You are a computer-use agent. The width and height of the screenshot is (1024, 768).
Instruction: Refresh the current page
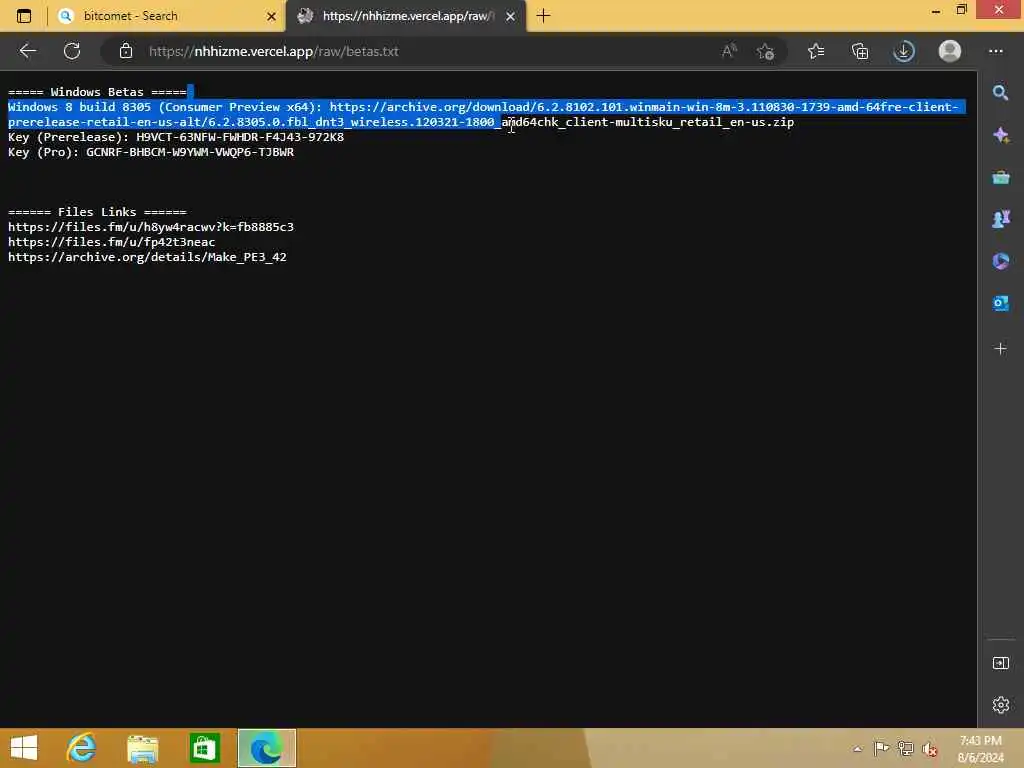(x=72, y=51)
